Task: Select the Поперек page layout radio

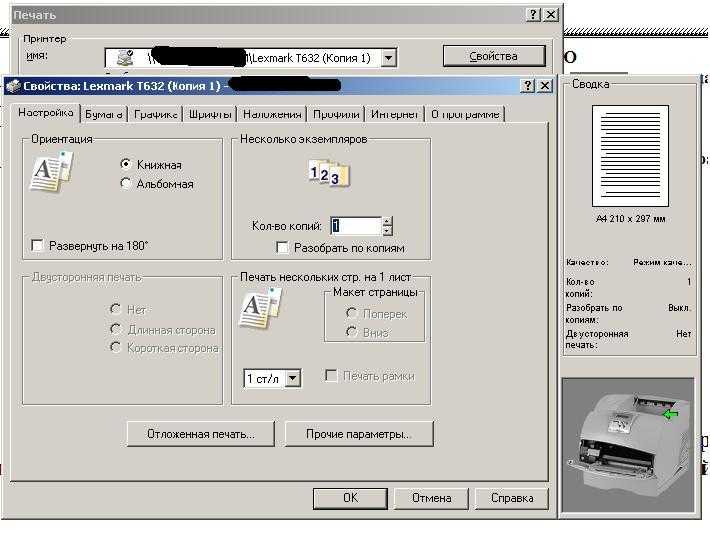Action: 351,313
